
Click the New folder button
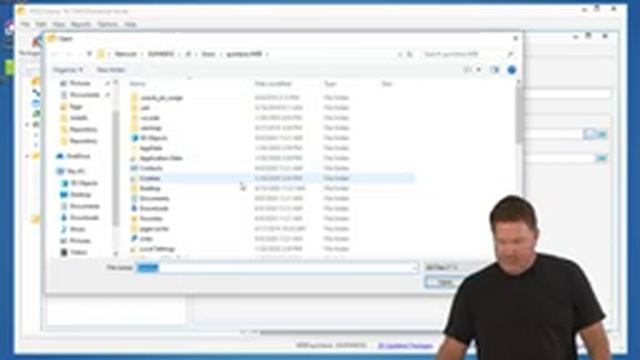click(x=111, y=70)
